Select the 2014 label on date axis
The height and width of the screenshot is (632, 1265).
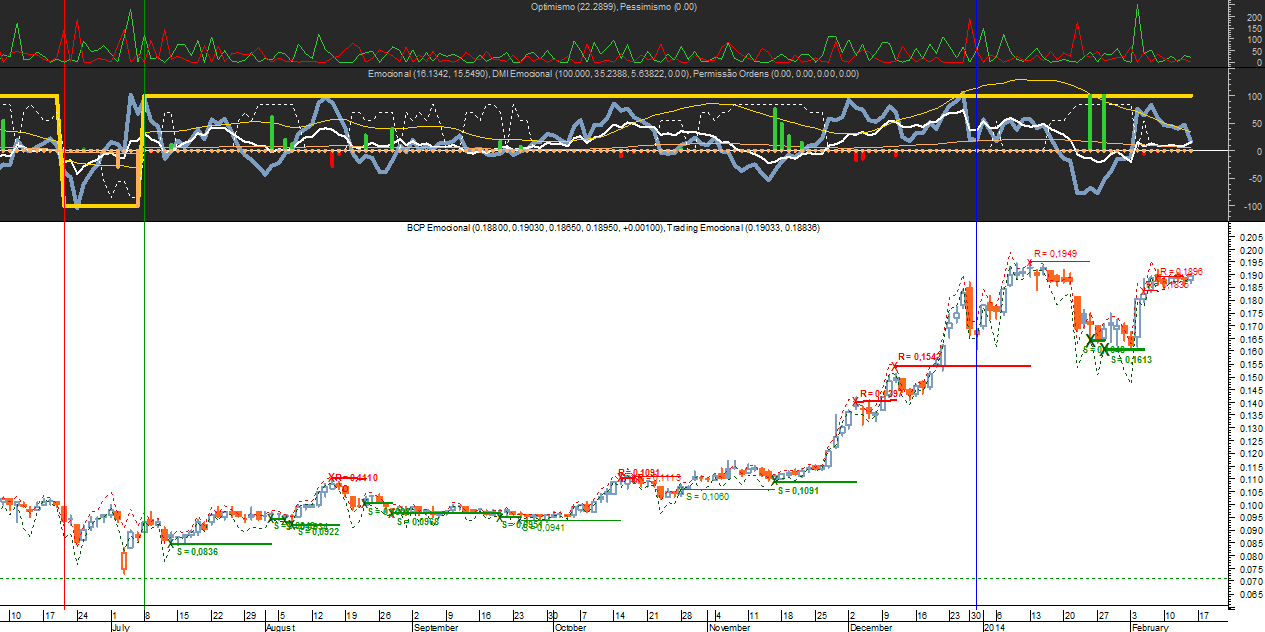click(x=993, y=627)
